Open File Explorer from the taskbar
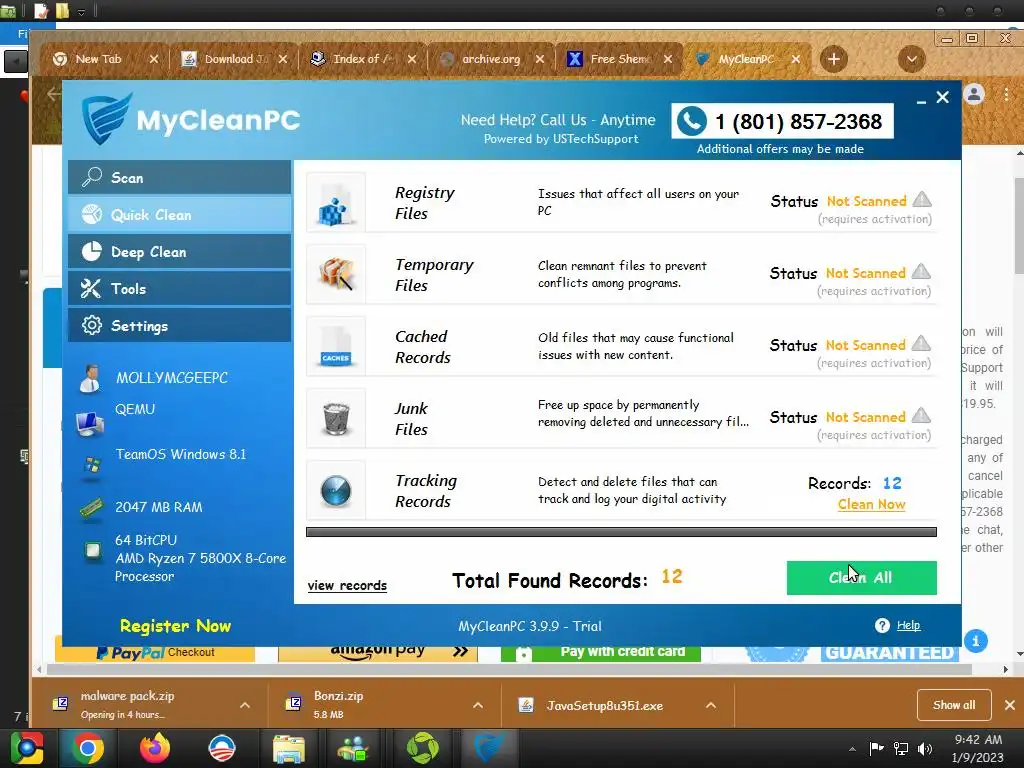The height and width of the screenshot is (768, 1024). pos(289,748)
